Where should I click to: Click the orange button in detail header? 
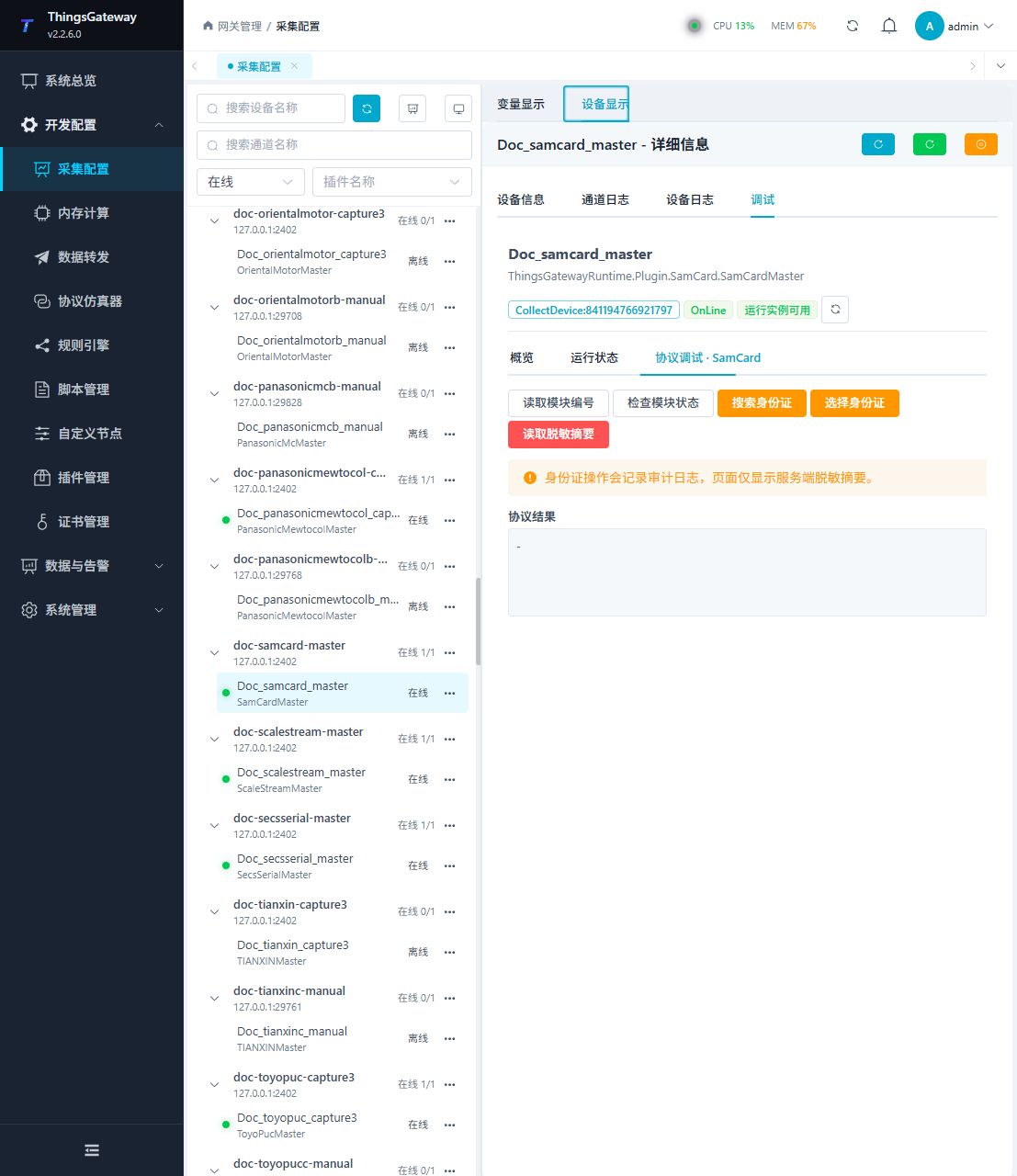click(981, 144)
